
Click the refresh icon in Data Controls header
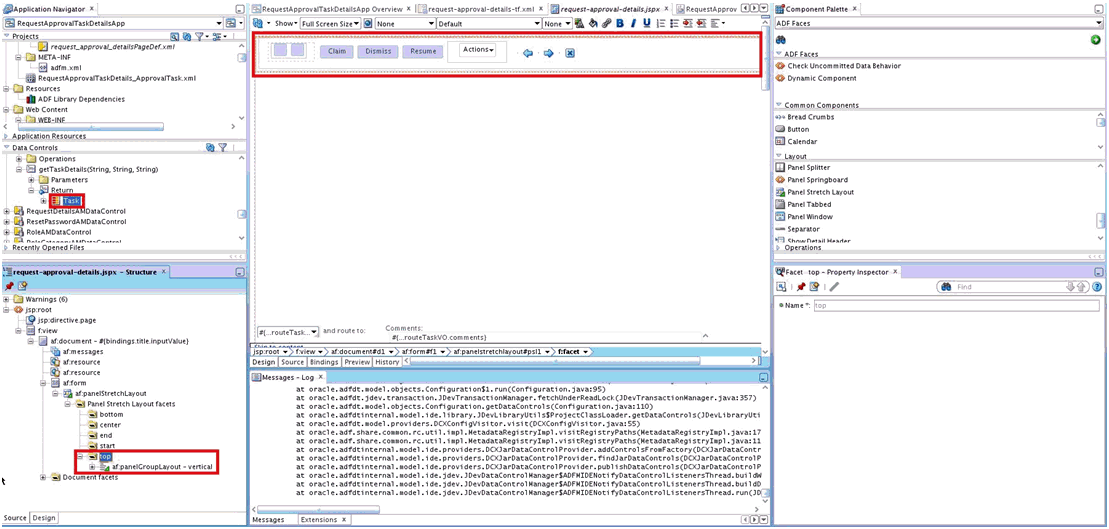(x=210, y=148)
